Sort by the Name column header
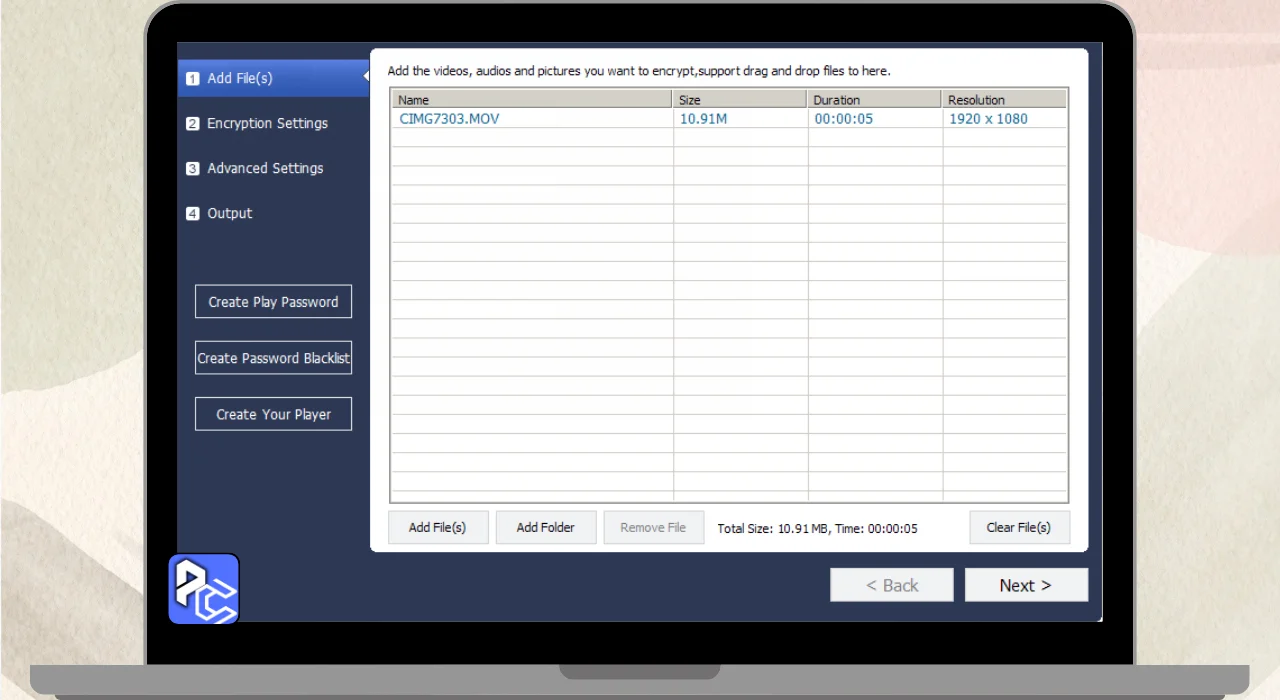This screenshot has width=1280, height=700. coord(532,99)
